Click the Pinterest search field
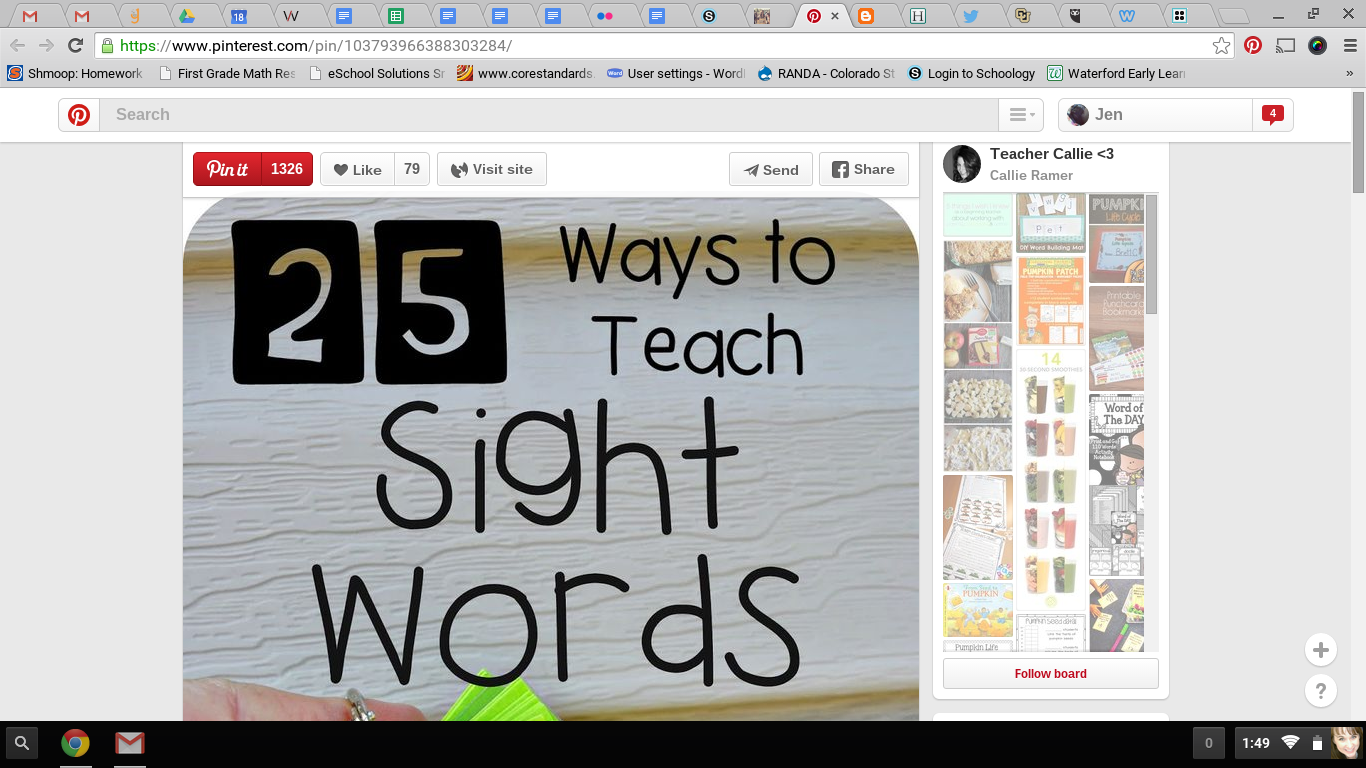This screenshot has height=768, width=1366. (x=550, y=115)
